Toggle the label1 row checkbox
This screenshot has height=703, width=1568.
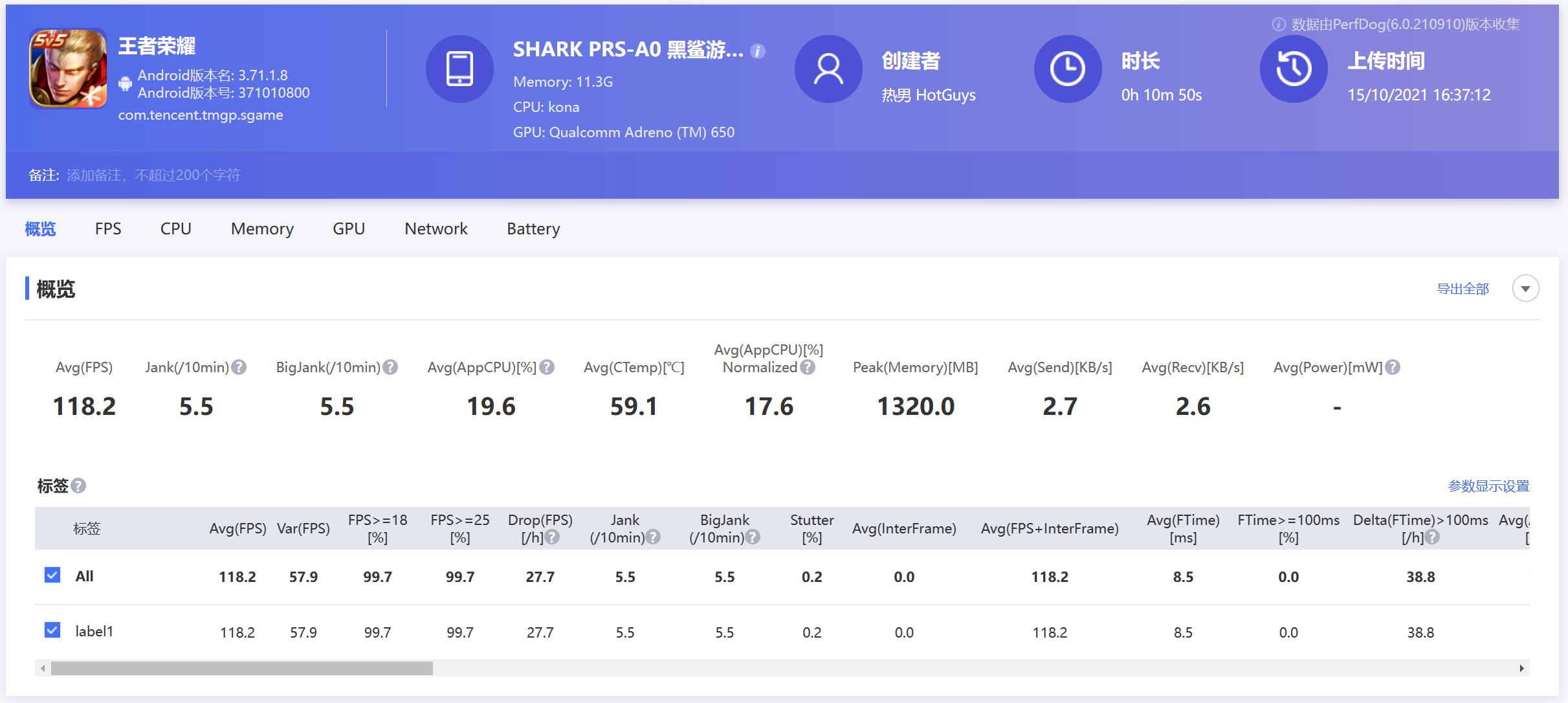52,630
